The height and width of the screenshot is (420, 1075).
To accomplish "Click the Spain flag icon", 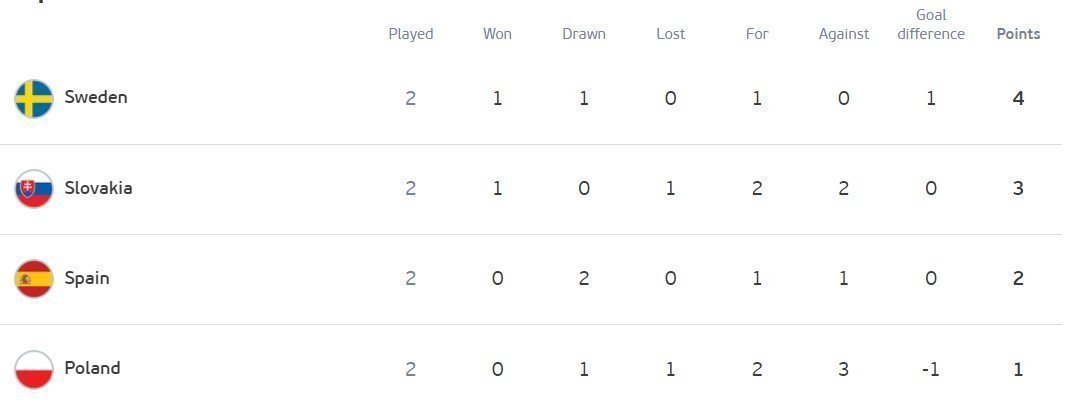I will [34, 279].
